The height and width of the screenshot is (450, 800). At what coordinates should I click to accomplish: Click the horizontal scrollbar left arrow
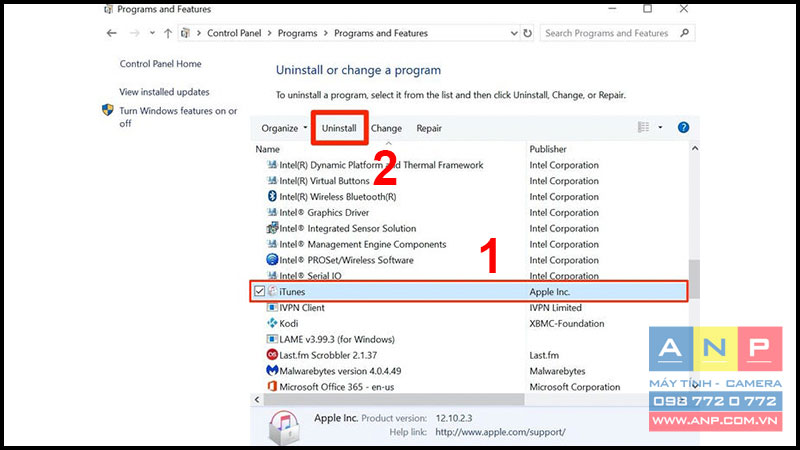click(x=257, y=399)
